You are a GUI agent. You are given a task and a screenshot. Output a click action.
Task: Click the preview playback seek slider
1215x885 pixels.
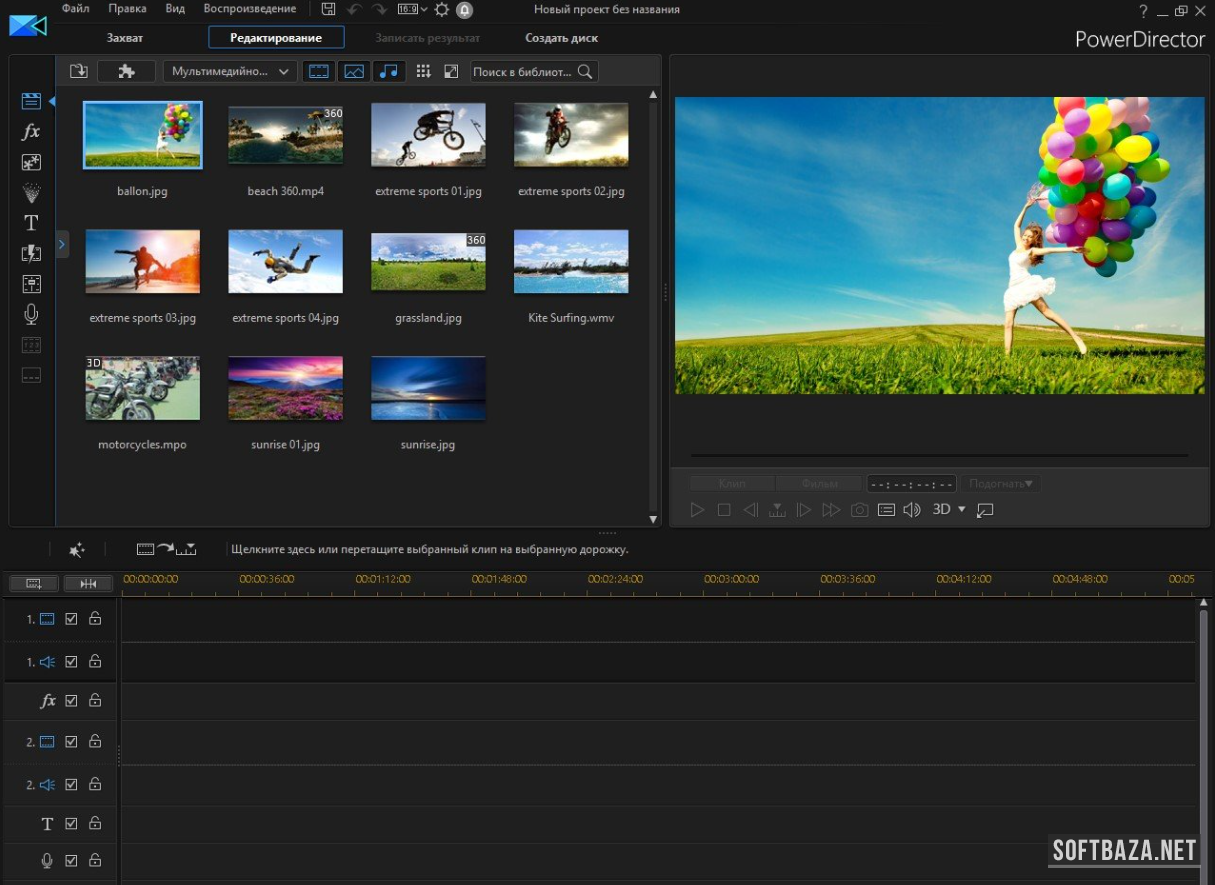[938, 456]
